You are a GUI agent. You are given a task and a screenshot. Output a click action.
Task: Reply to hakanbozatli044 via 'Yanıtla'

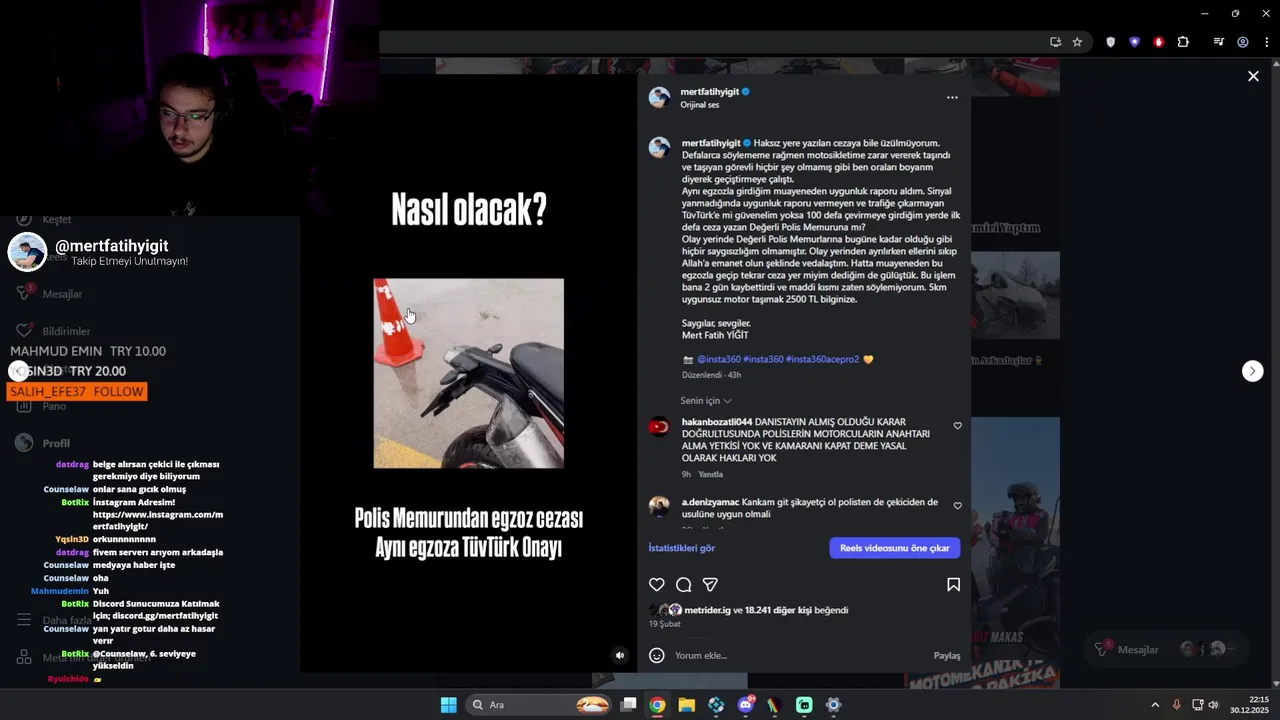(710, 474)
